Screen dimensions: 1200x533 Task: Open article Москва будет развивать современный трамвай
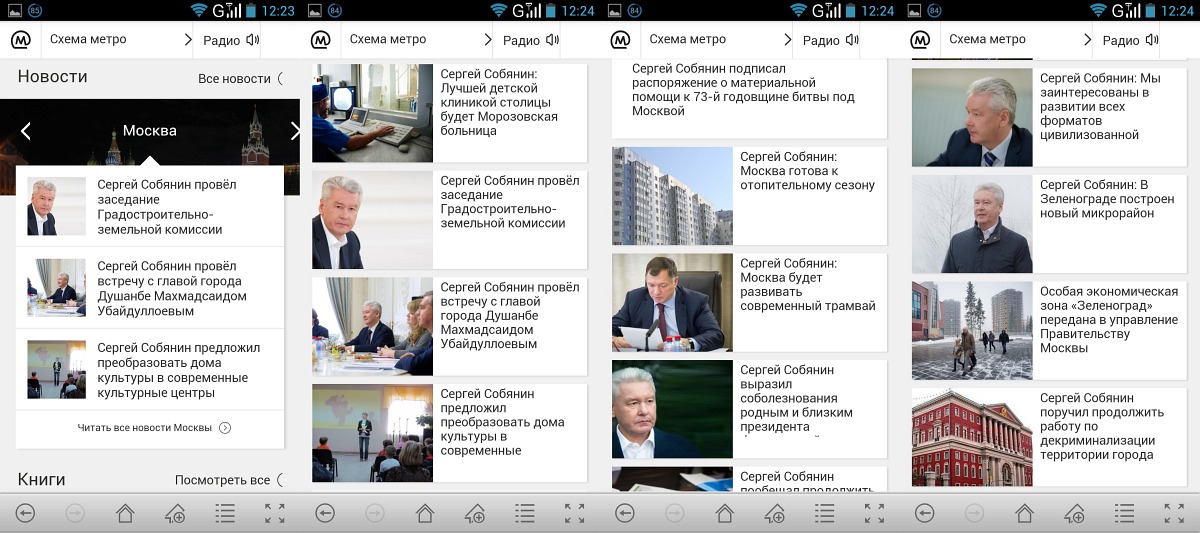(x=749, y=302)
